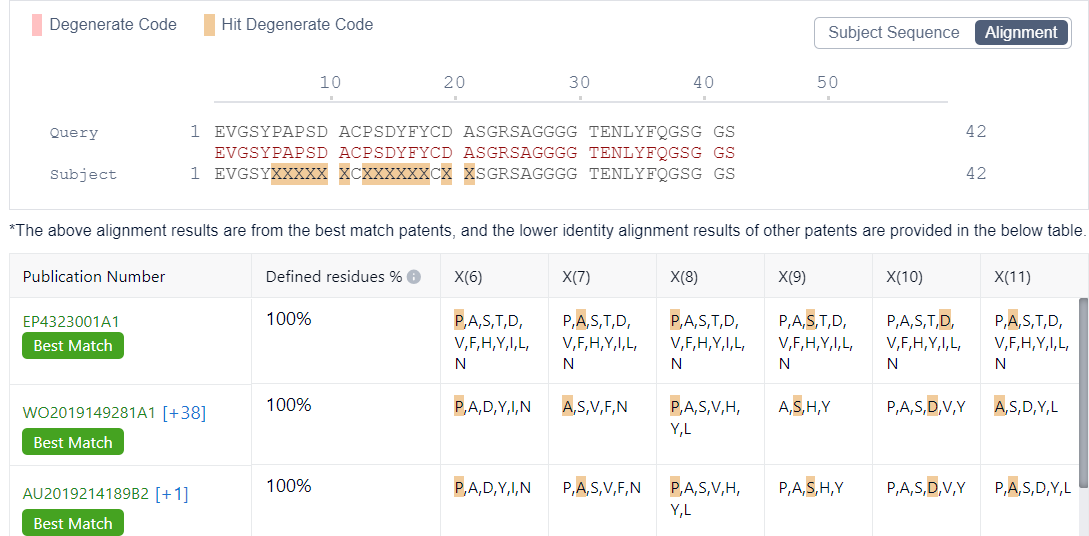Expand the +1 related patents

[x=172, y=493]
